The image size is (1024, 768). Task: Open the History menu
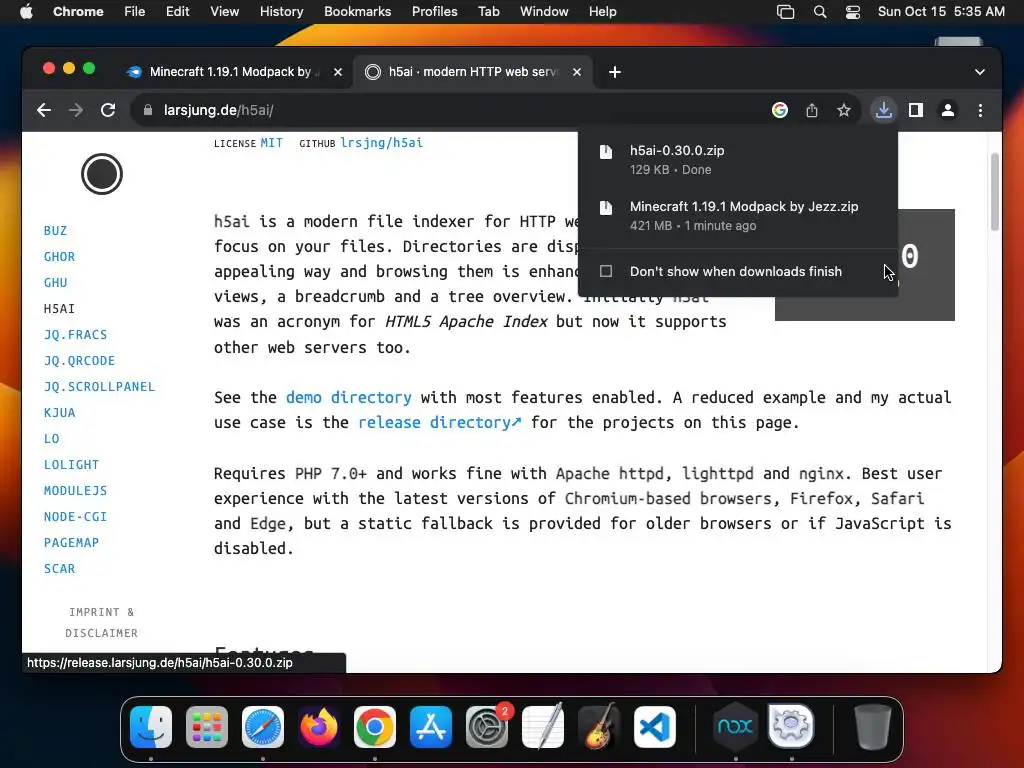281,12
